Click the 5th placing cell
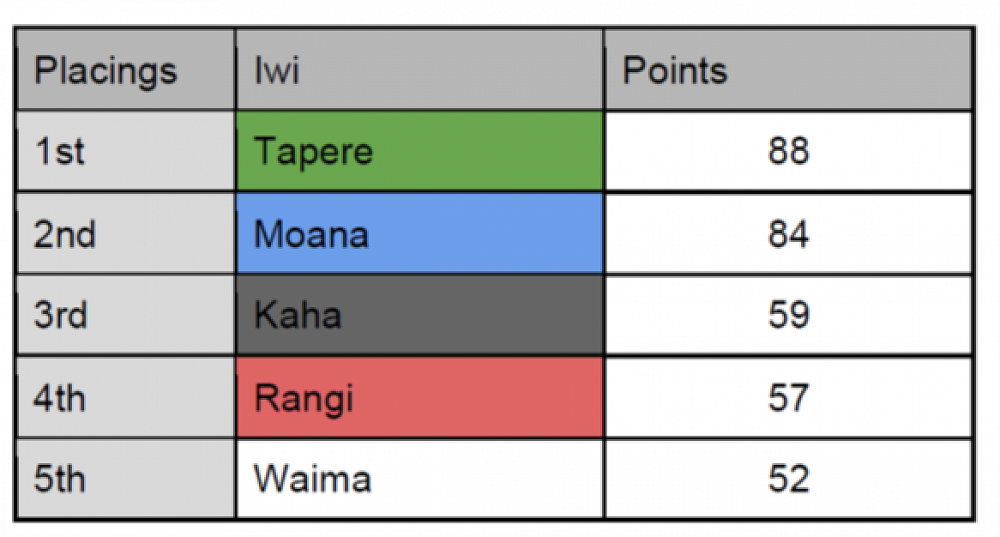 pyautogui.click(x=125, y=479)
